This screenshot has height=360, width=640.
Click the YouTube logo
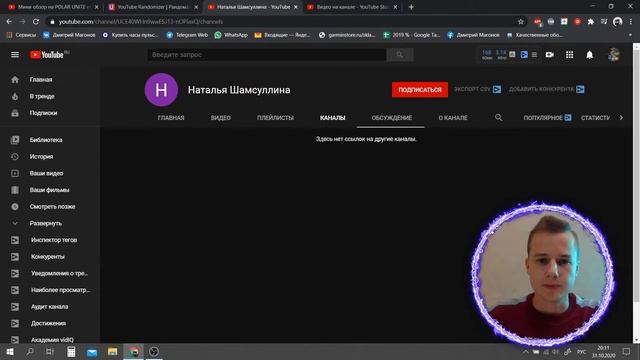click(x=47, y=55)
